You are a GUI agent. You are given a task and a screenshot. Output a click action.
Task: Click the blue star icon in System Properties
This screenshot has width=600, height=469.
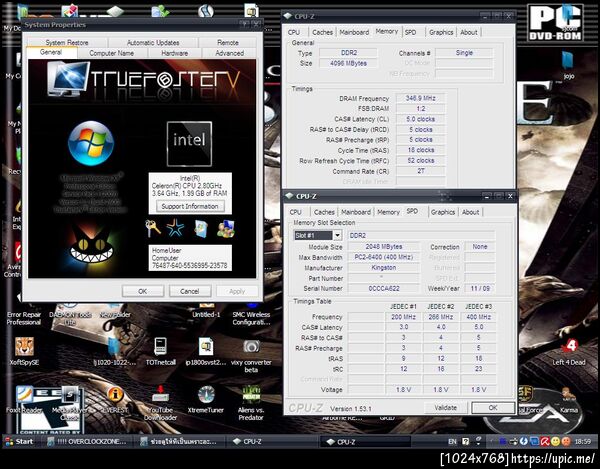click(175, 228)
